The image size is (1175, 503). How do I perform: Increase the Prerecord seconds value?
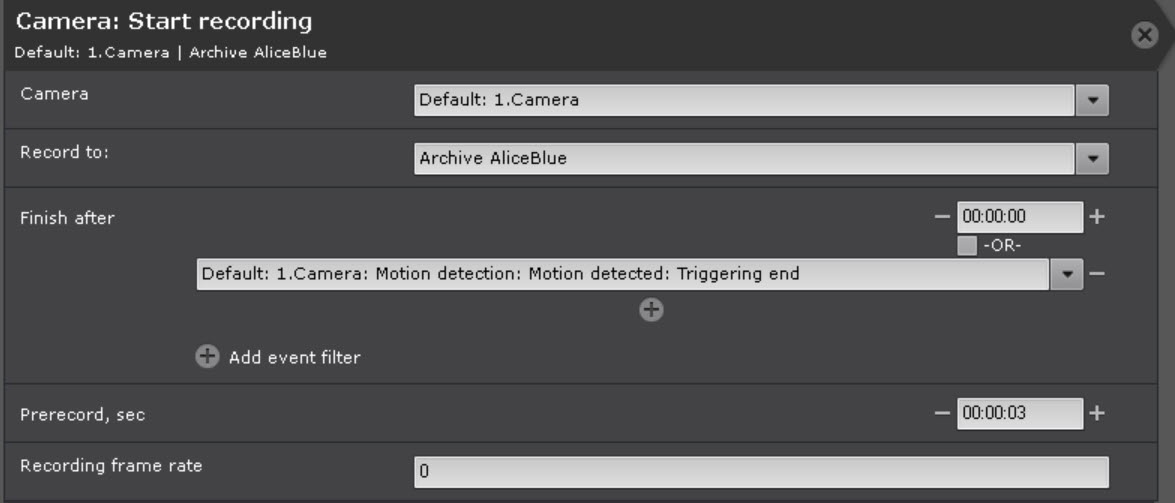1097,413
